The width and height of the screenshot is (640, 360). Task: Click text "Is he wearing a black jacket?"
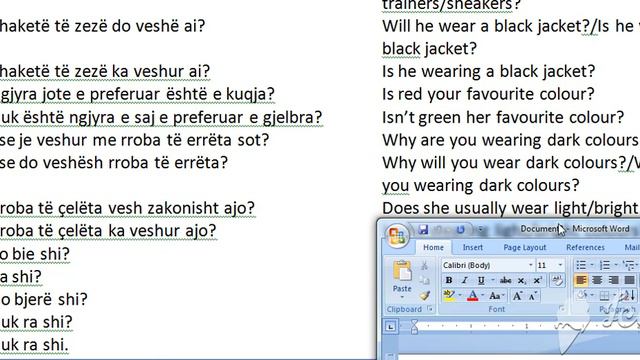coord(489,71)
